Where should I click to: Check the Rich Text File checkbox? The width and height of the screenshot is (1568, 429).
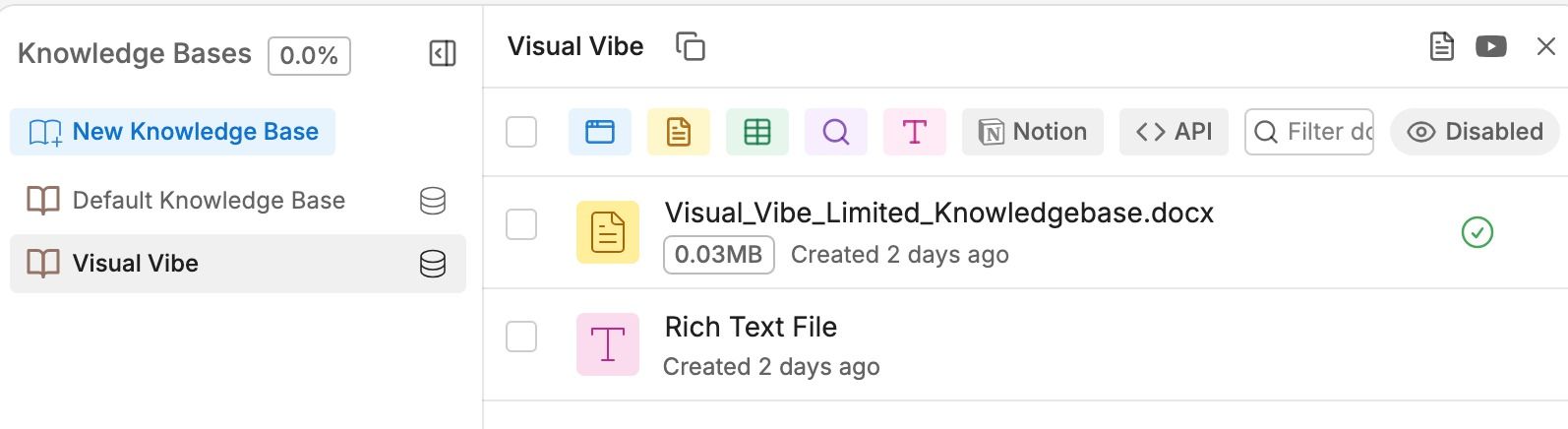click(x=521, y=337)
